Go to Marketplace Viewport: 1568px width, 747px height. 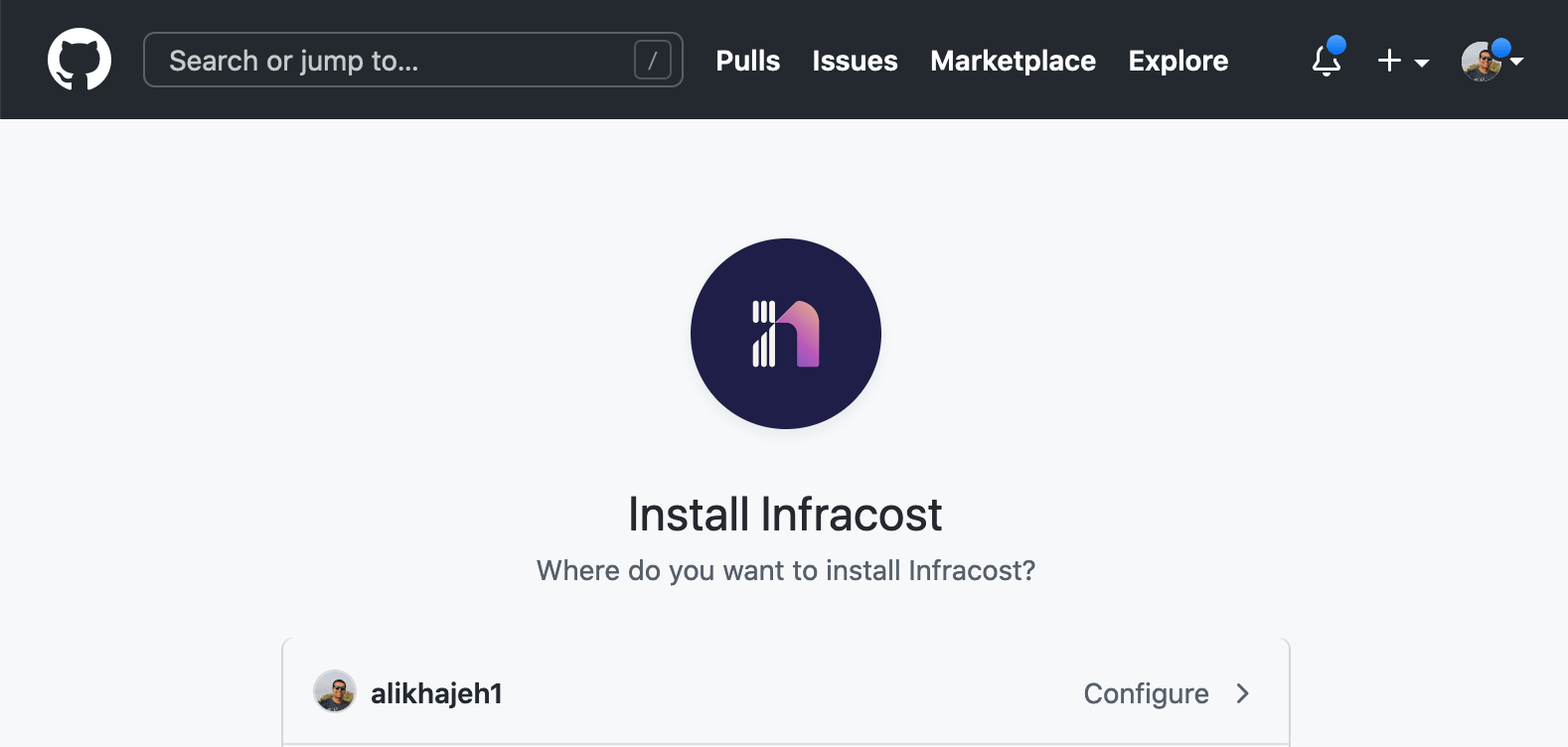tap(1013, 61)
